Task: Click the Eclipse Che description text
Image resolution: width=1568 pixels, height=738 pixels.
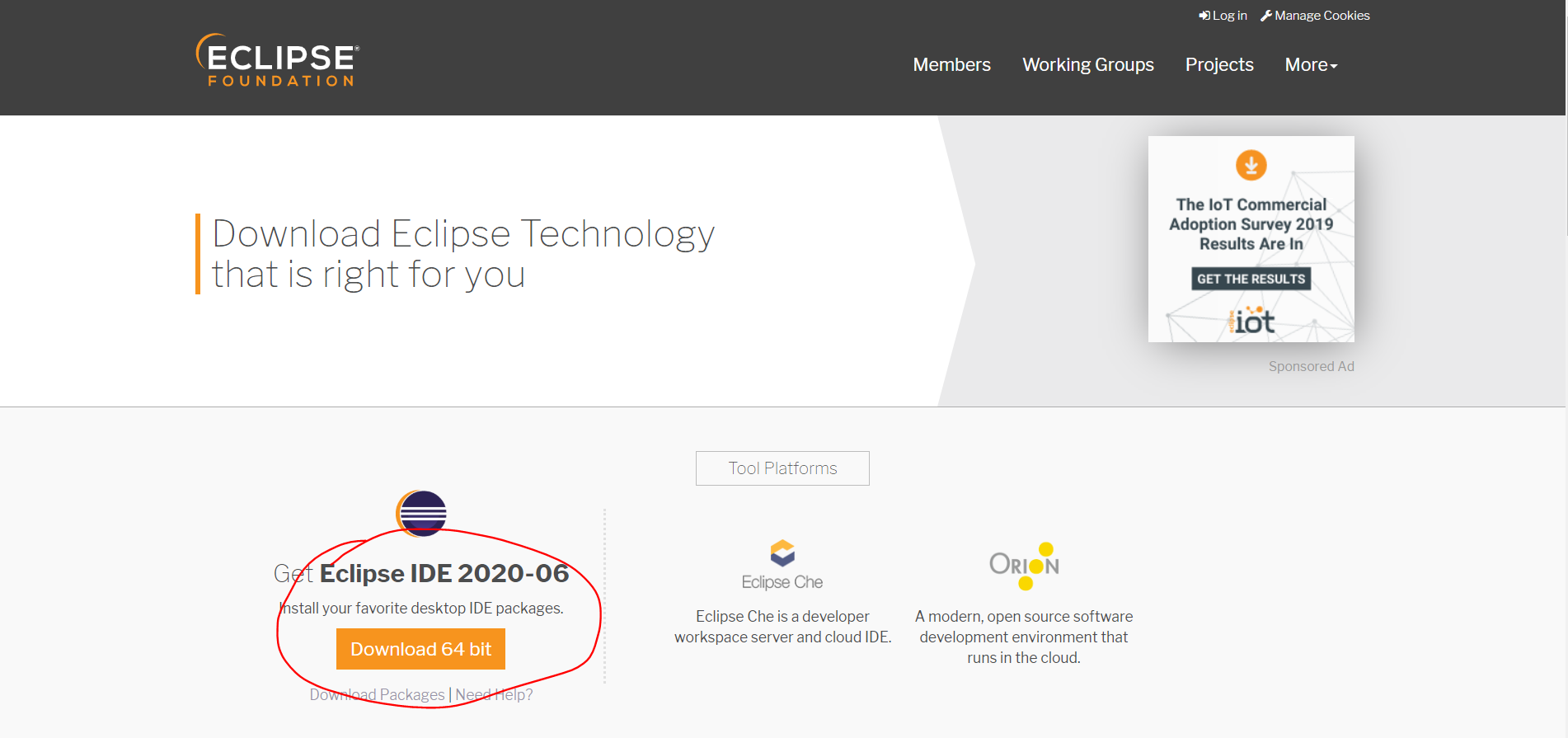Action: 782,627
